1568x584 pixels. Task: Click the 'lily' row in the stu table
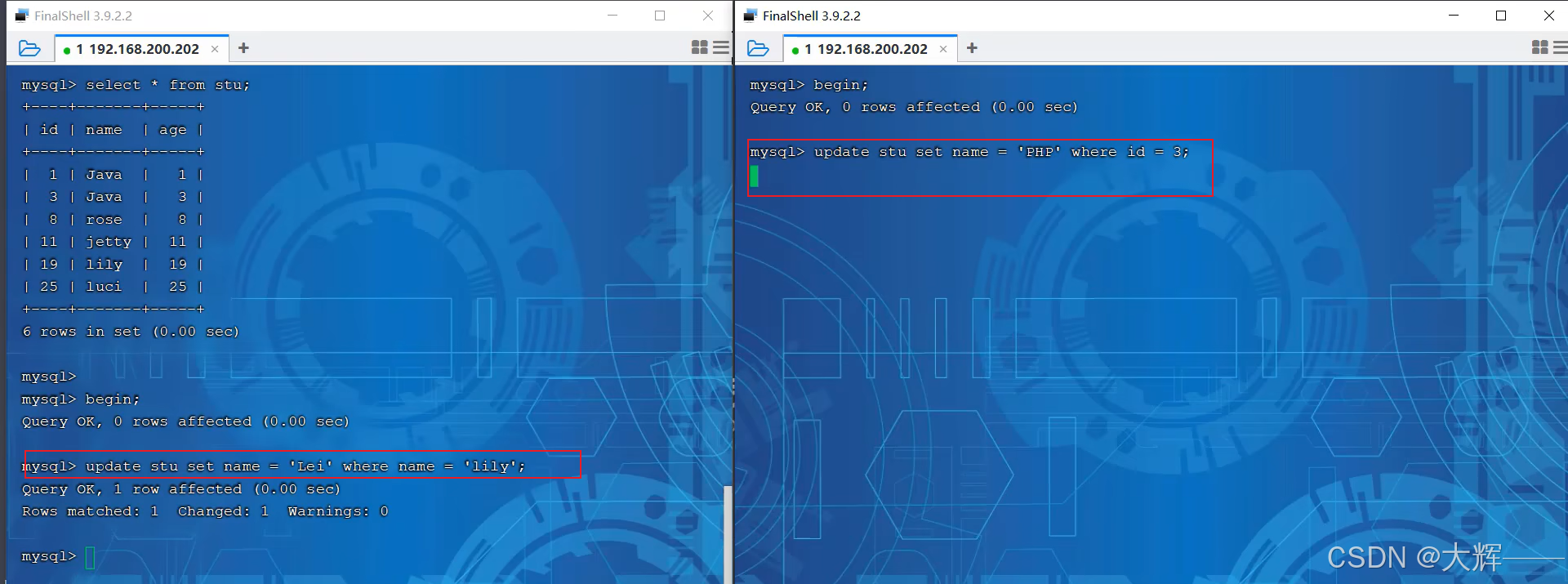click(113, 265)
